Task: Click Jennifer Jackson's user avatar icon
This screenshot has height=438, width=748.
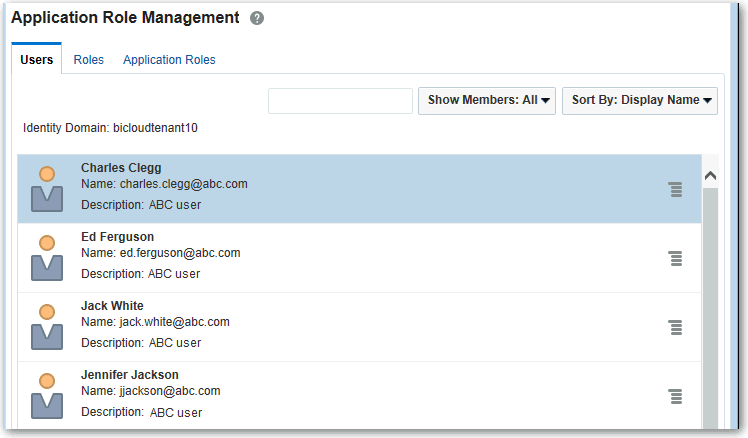Action: tap(47, 396)
